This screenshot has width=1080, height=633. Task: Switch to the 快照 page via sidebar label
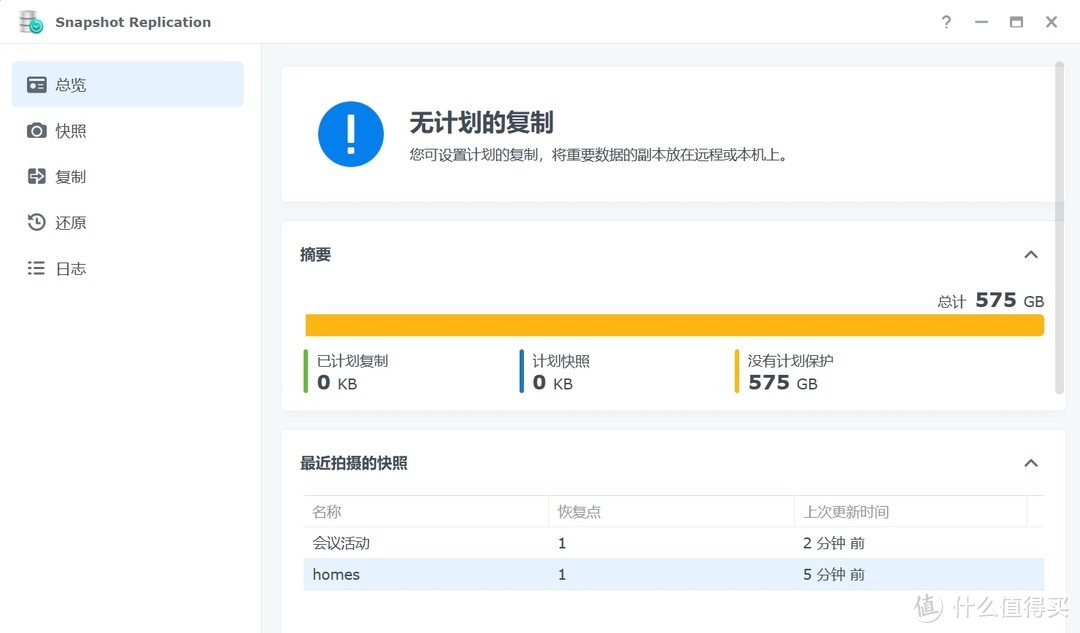69,130
